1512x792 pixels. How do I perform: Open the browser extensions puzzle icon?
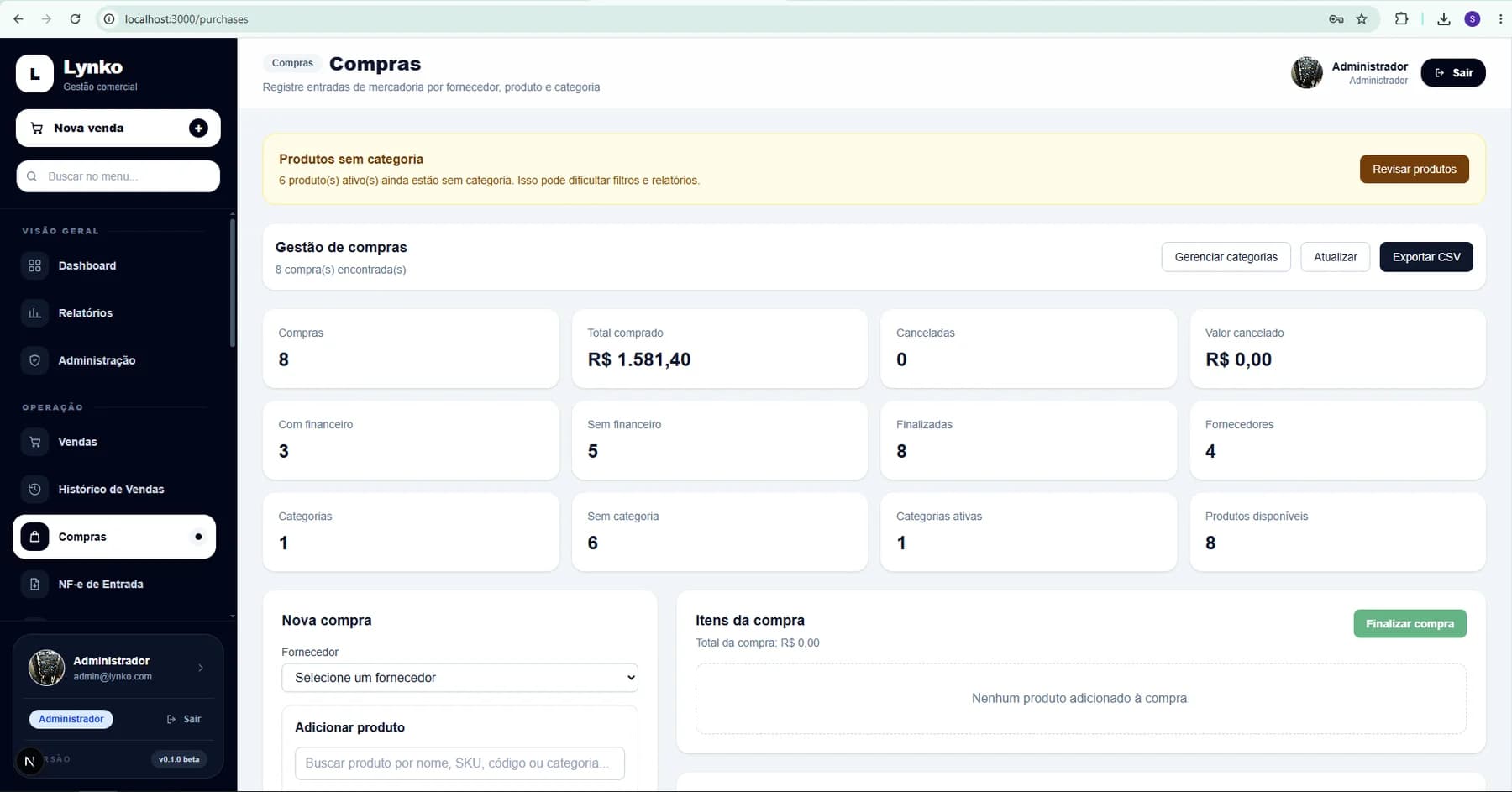coord(1401,18)
